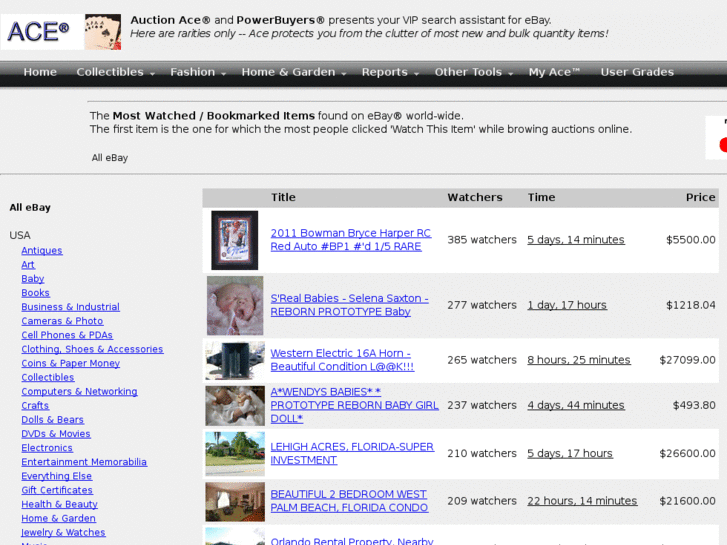Screen dimensions: 727x545
Task: Browse the Baby category
Action: click(x=33, y=279)
